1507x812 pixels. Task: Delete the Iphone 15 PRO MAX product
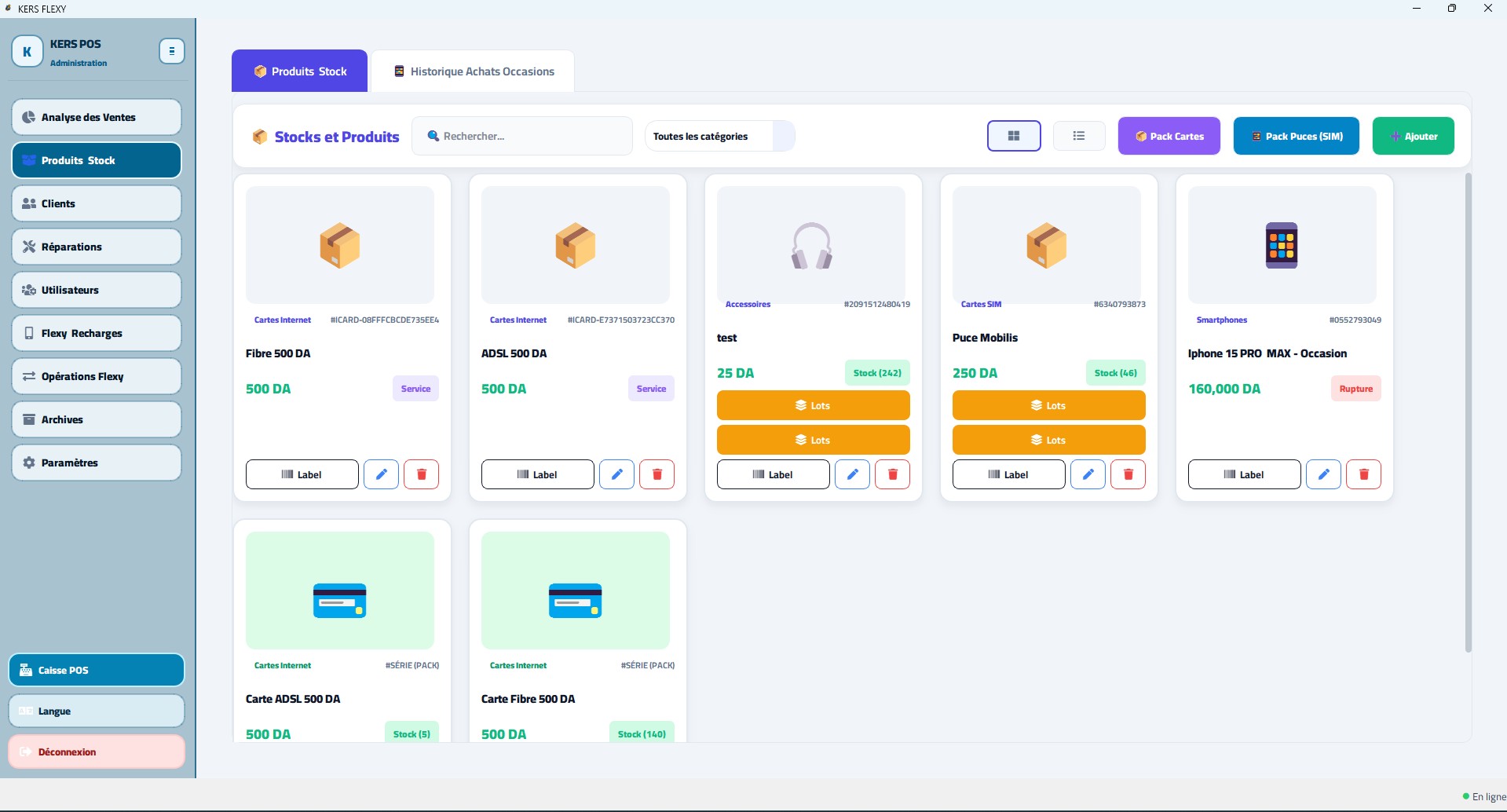(1363, 474)
